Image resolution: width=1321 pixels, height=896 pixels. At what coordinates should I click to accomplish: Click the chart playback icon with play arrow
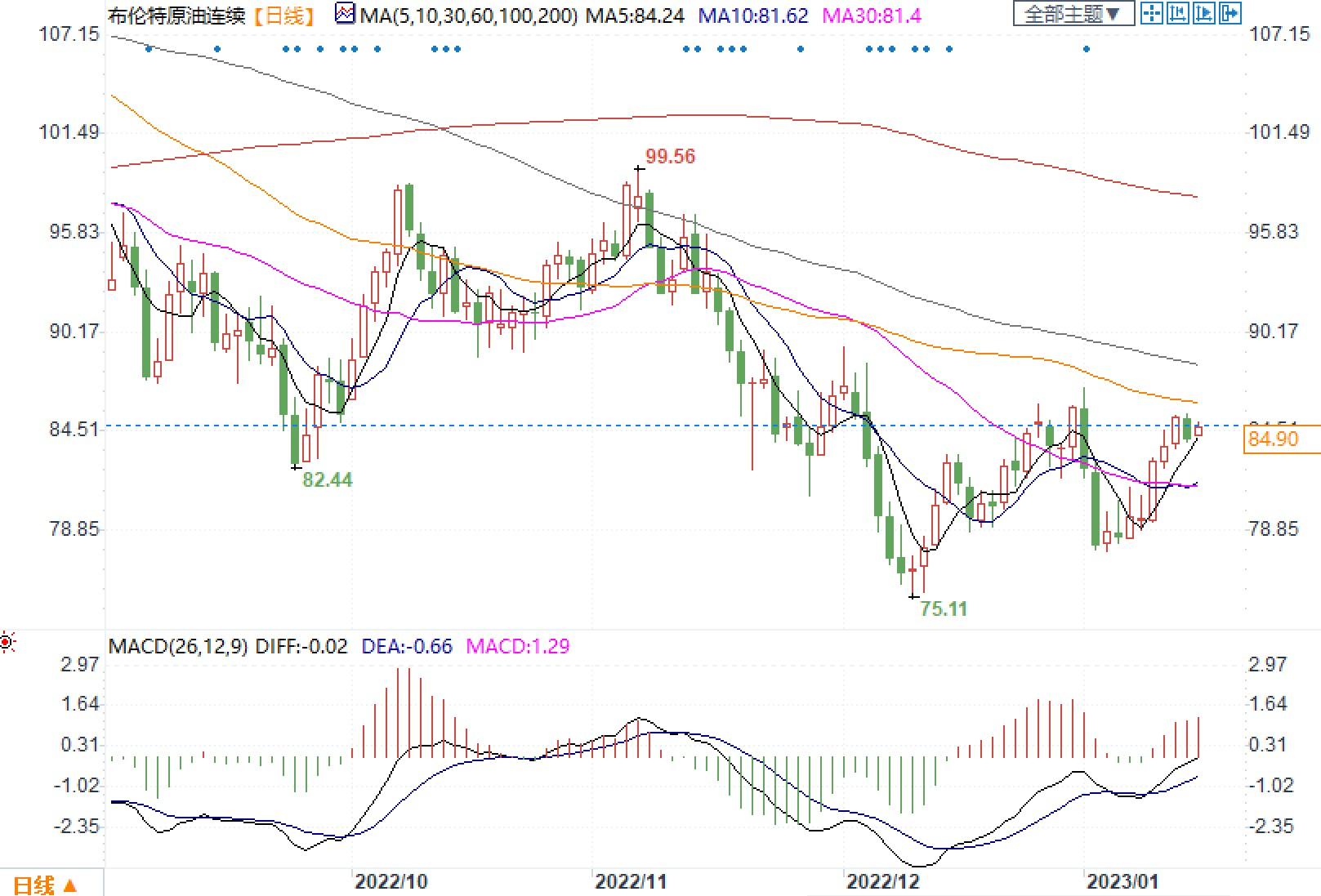coord(1204,13)
